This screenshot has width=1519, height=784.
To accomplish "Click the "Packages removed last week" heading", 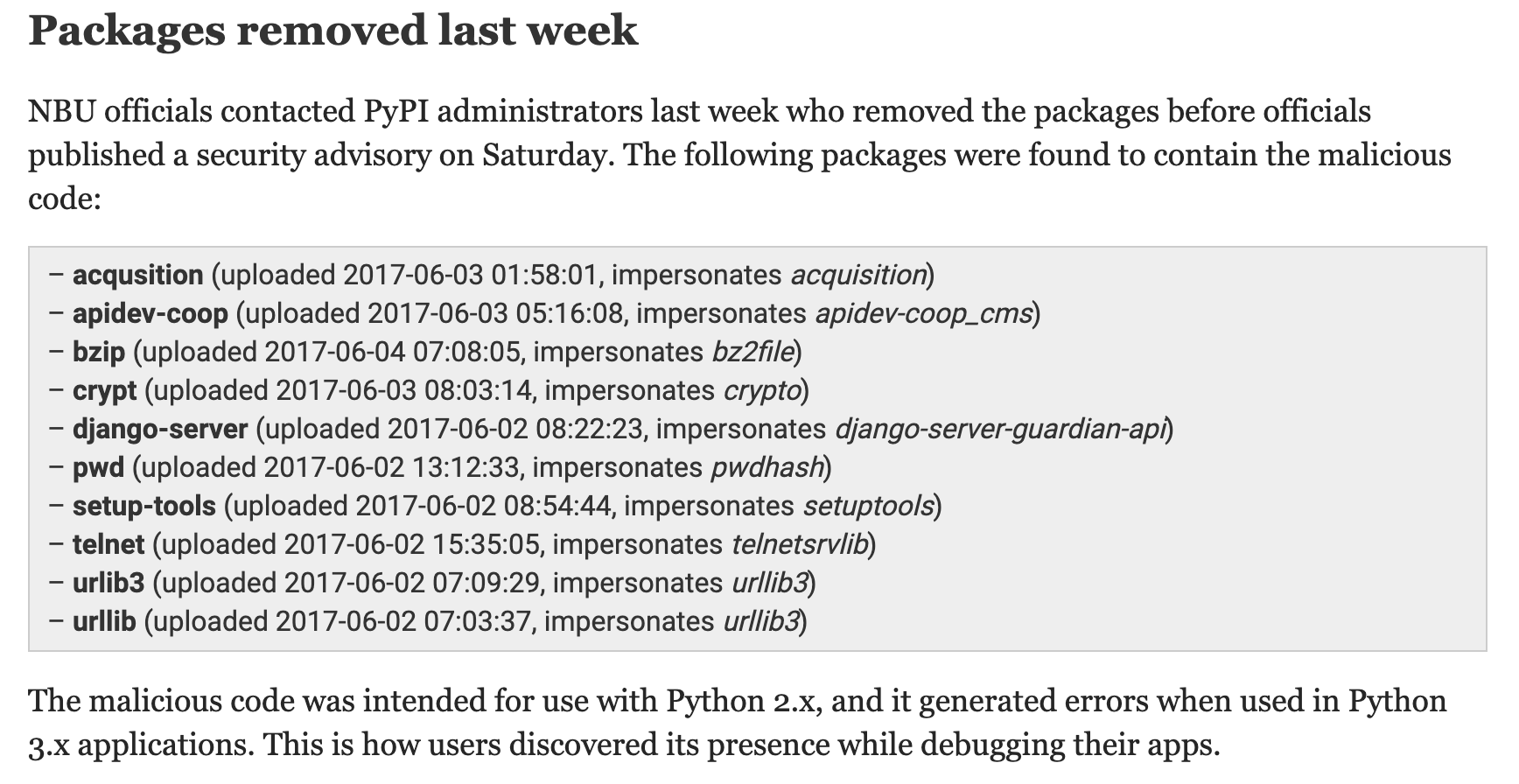I will (332, 31).
